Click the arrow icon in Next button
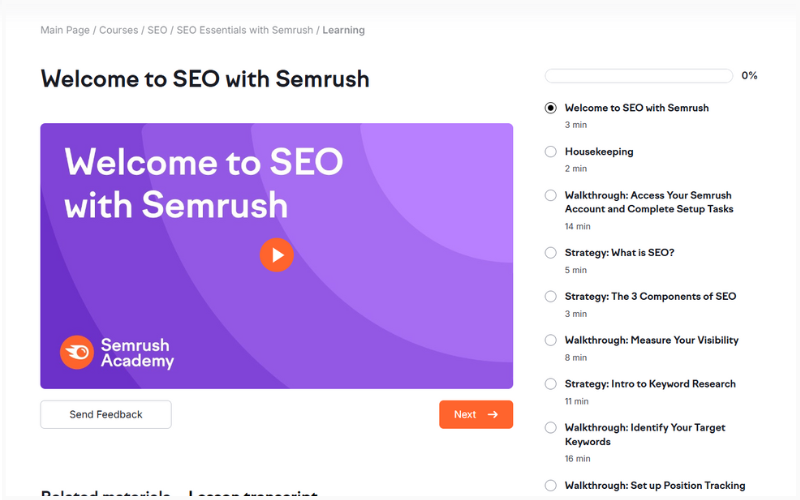Screen dimensions: 800x500 [492, 414]
